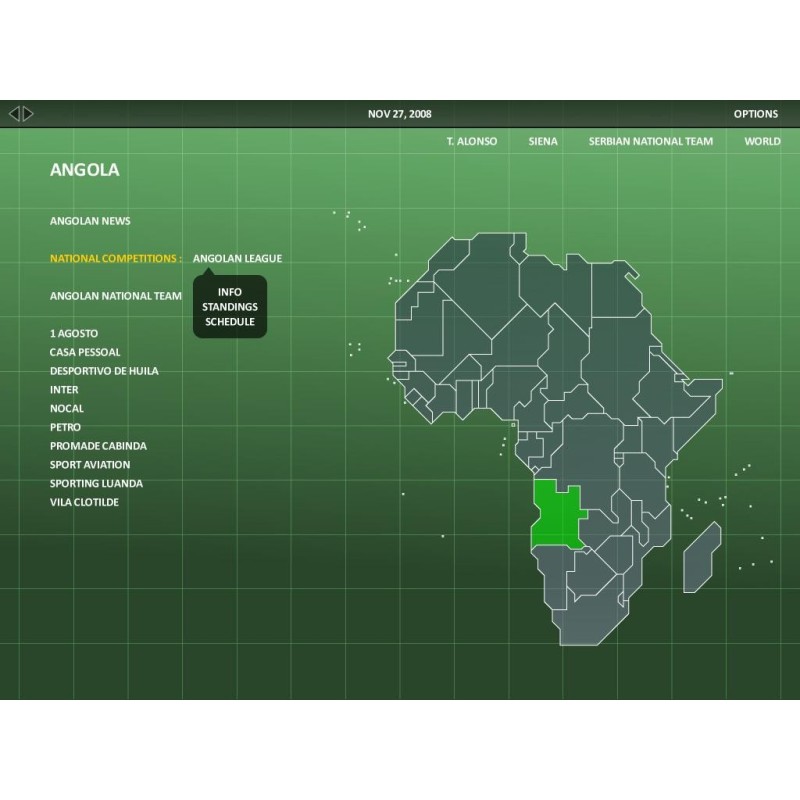Open the T. Alonso manager page
The height and width of the screenshot is (800, 800).
(471, 141)
